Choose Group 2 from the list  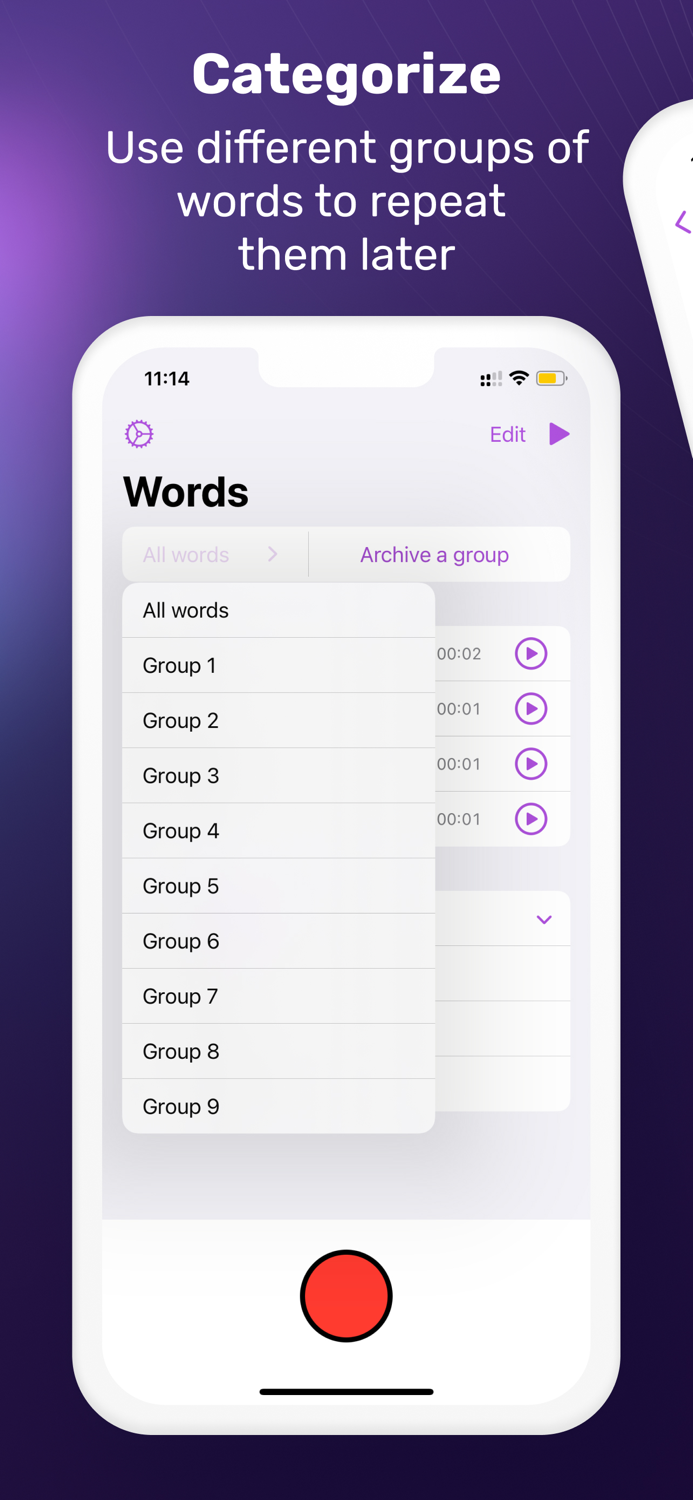point(278,720)
